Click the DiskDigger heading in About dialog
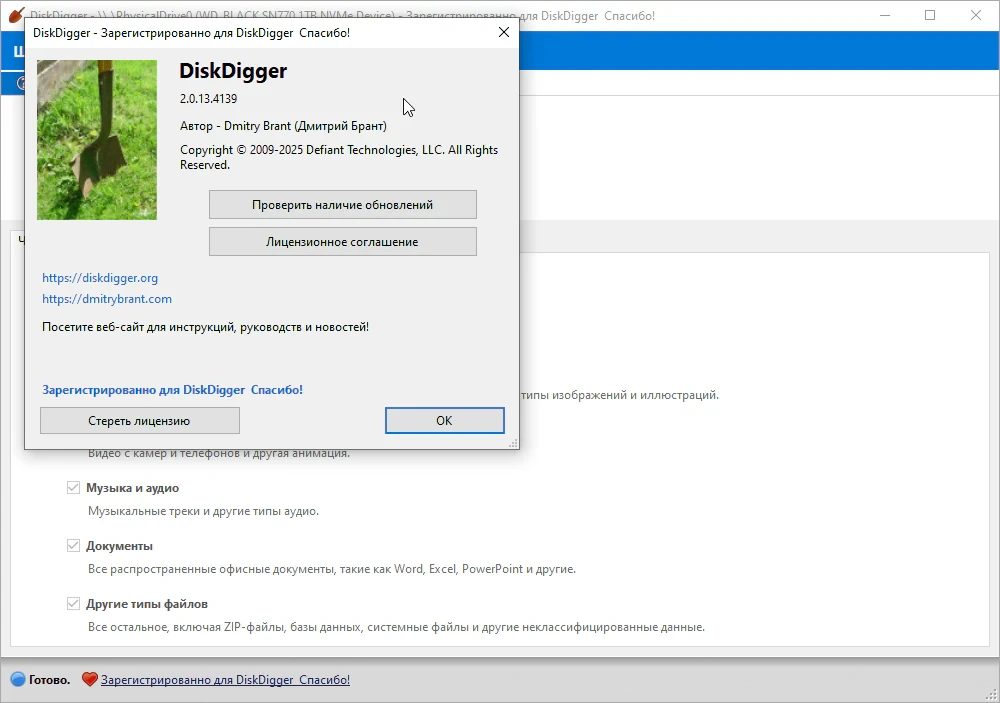Image resolution: width=1000 pixels, height=703 pixels. click(x=233, y=71)
